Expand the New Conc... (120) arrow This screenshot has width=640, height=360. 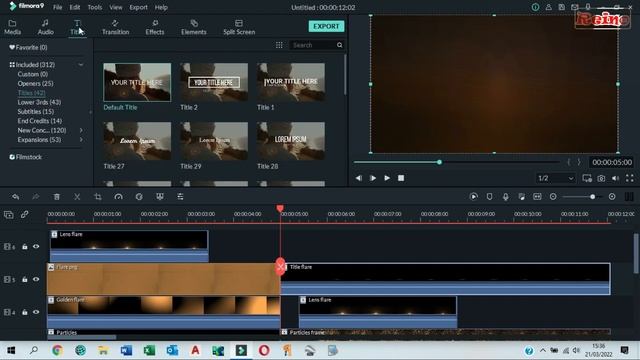[x=81, y=130]
